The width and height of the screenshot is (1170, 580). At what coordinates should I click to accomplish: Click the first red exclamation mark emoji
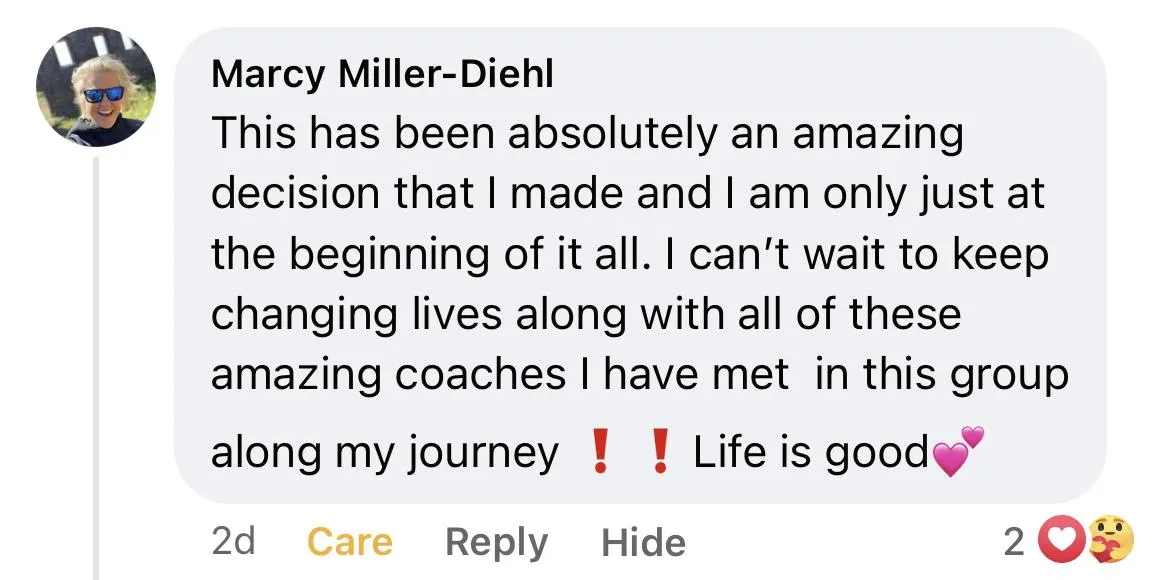[x=600, y=453]
